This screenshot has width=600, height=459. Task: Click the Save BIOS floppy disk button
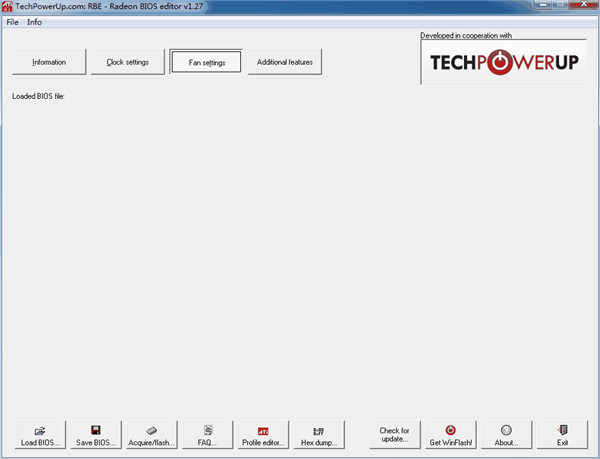(96, 435)
